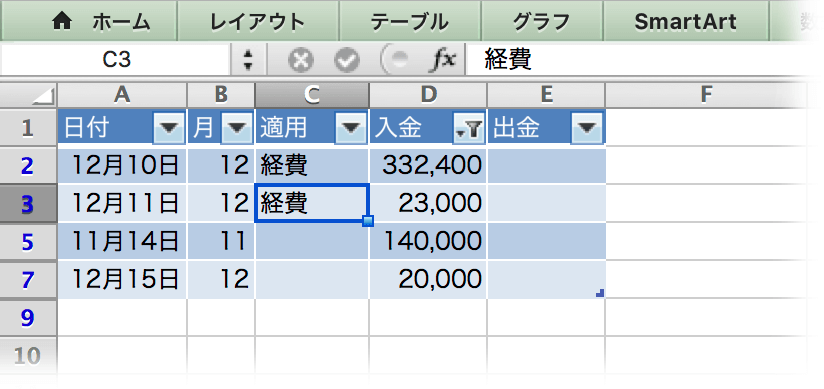Viewport: 824px width, 389px height.
Task: Click the 日付 header cell text
Action: 86,128
